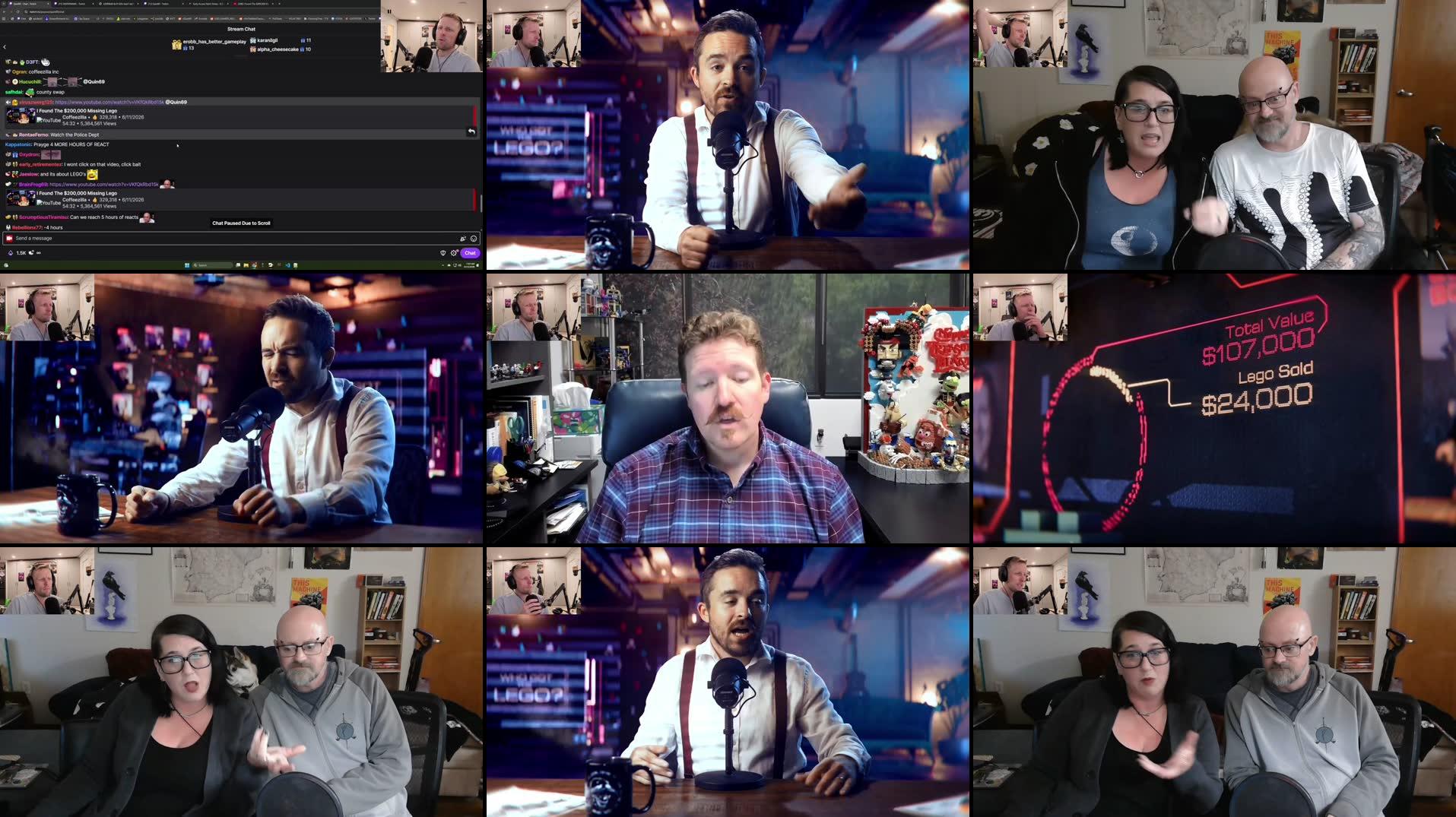Open YouTube link posted by BrainFrog69
The width and height of the screenshot is (1456, 817).
click(x=104, y=185)
